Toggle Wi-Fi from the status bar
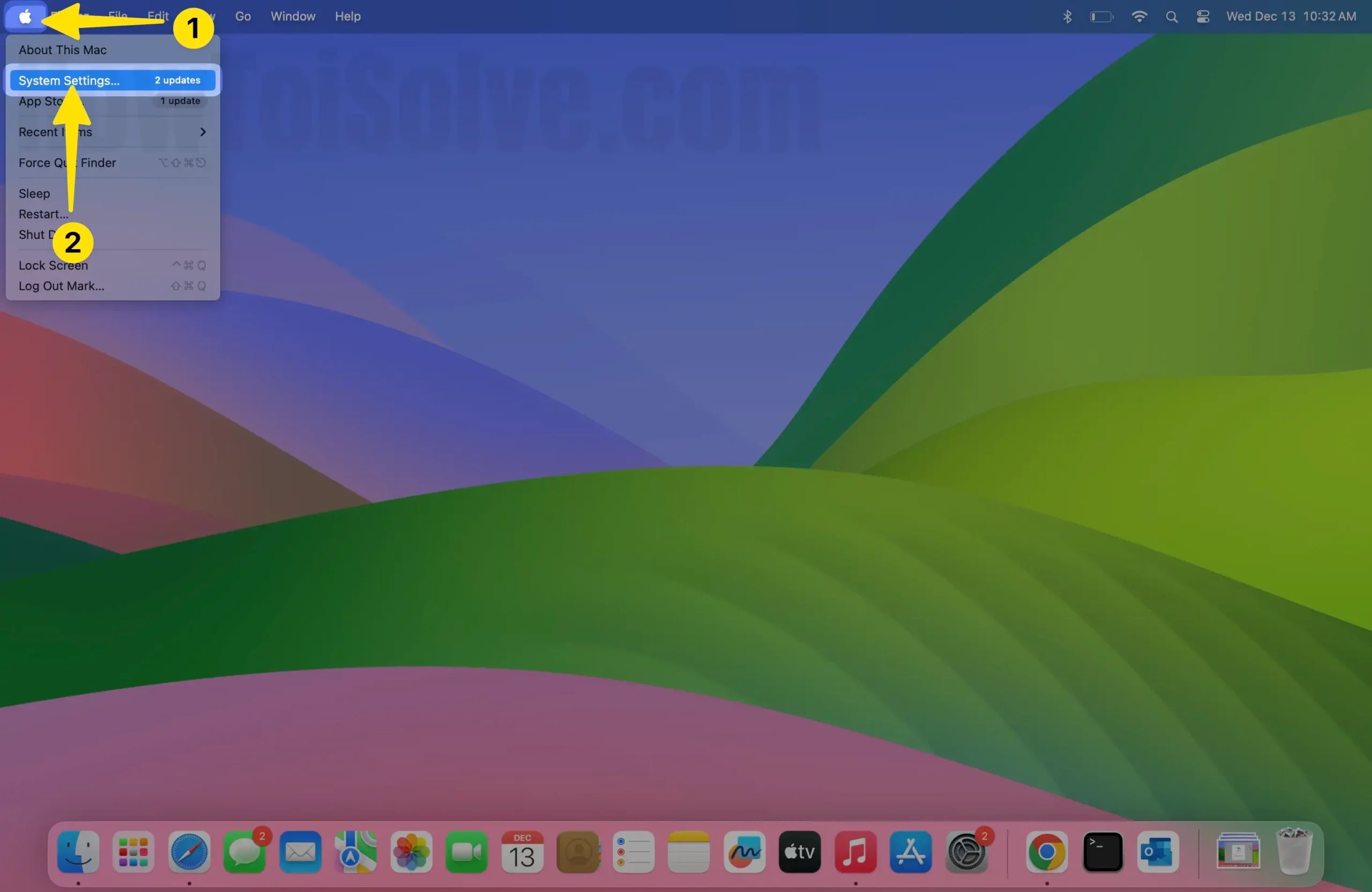 (1139, 16)
